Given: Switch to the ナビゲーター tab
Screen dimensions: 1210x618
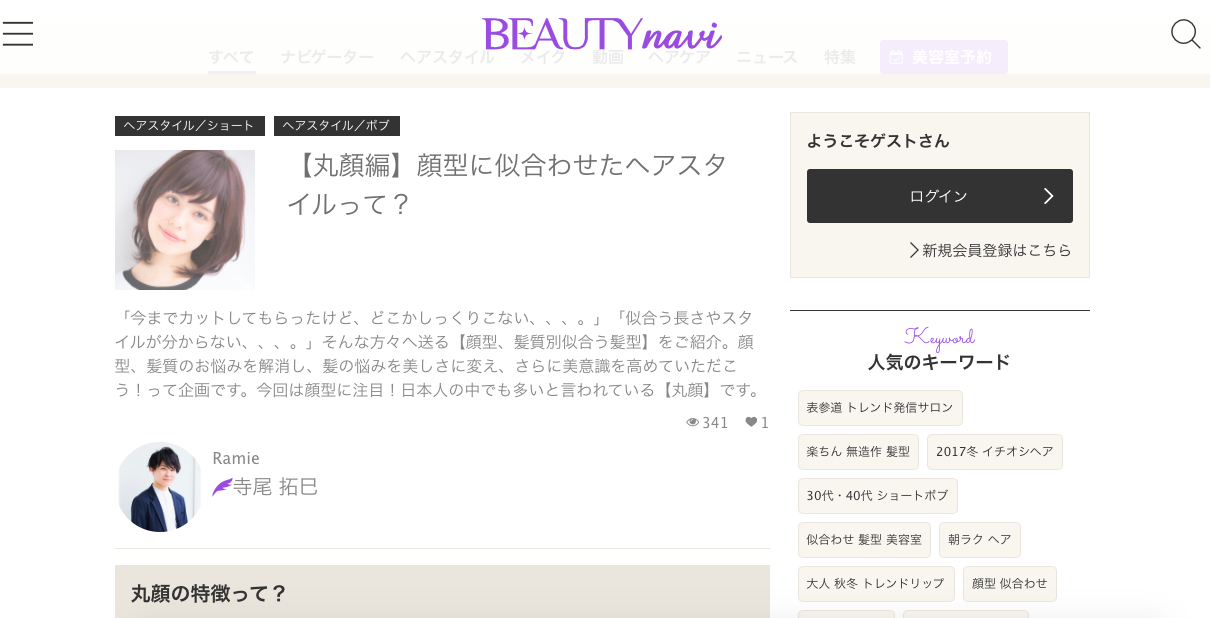Looking at the screenshot, I should pyautogui.click(x=327, y=57).
